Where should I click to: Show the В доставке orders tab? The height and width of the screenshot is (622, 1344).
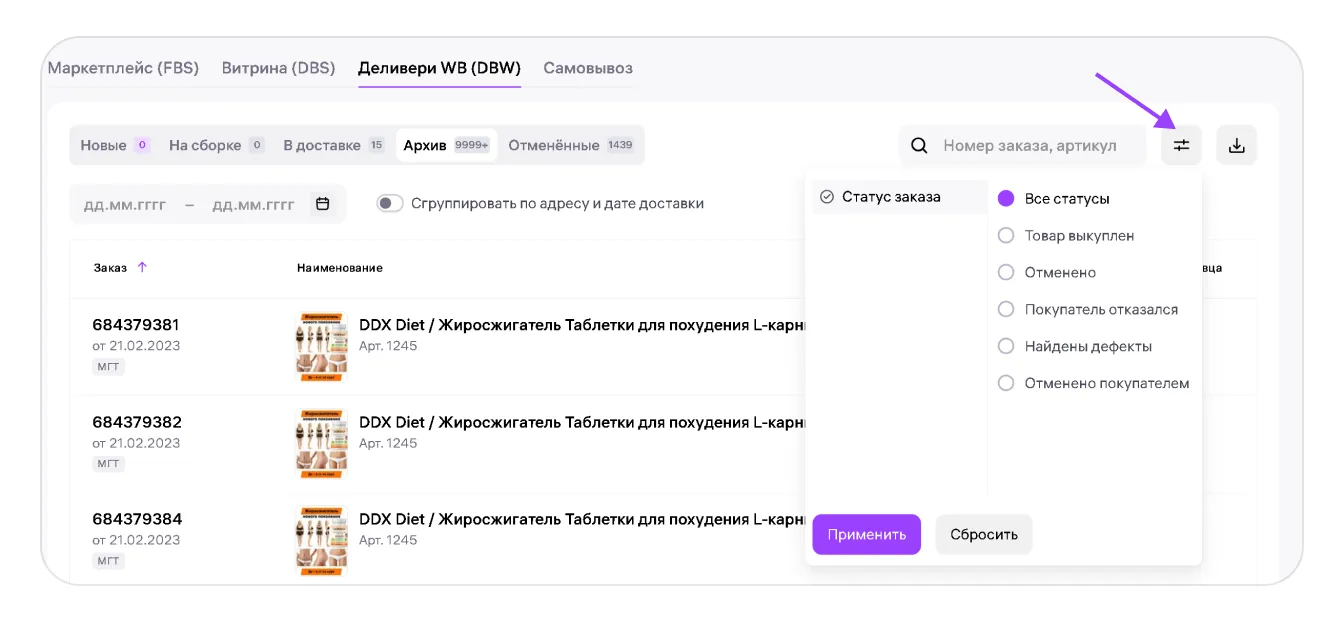click(334, 145)
